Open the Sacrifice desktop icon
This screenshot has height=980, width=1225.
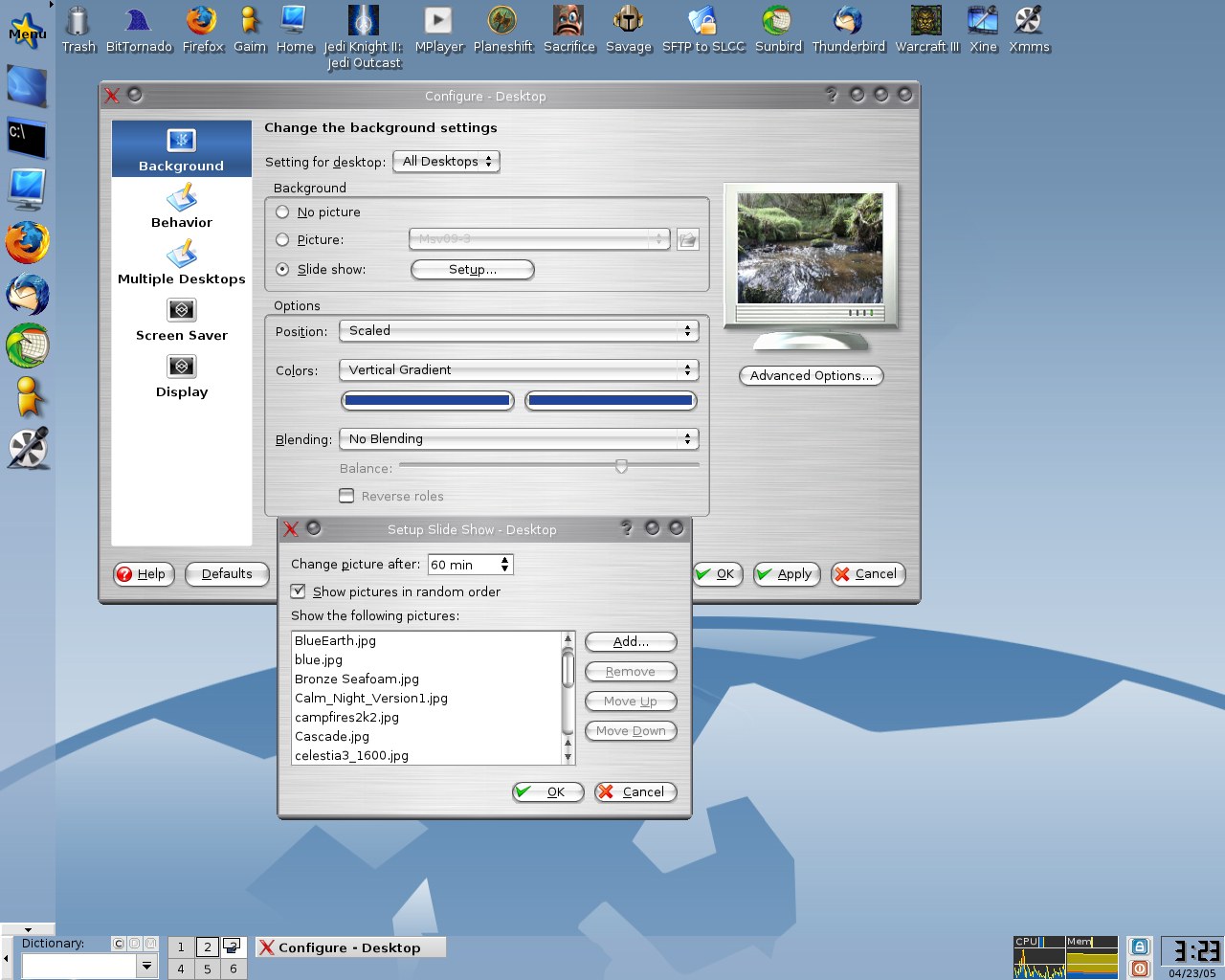pos(568,29)
